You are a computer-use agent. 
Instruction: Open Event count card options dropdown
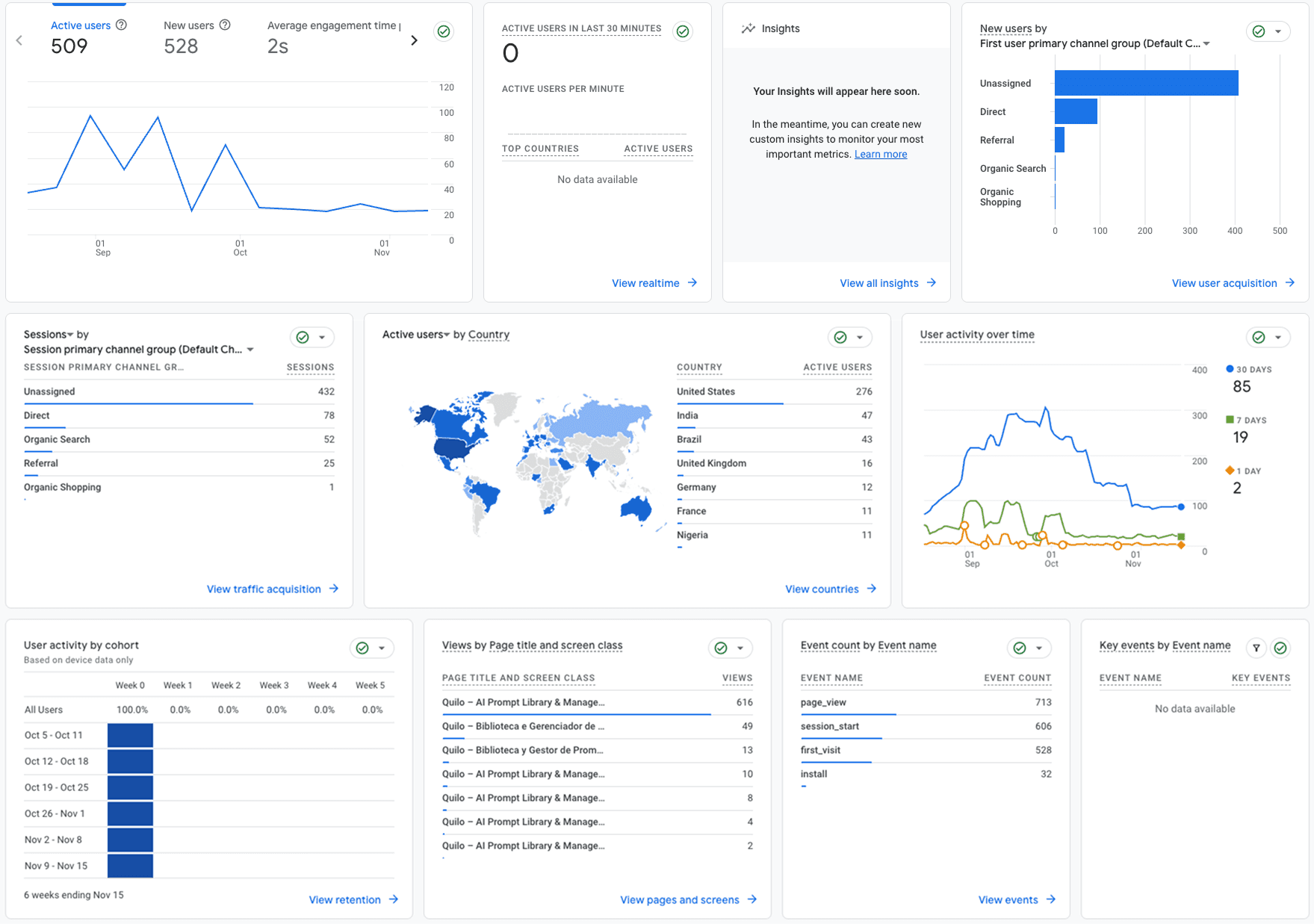1039,648
